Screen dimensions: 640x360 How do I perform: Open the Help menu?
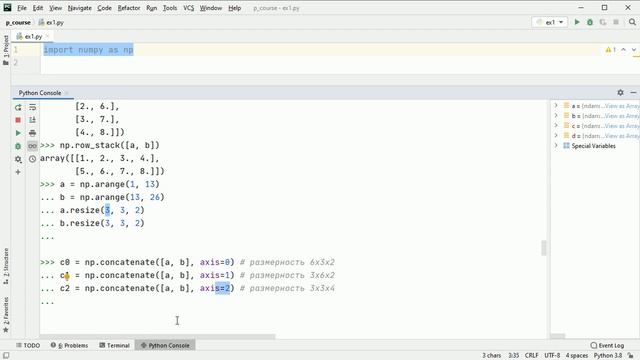pos(234,8)
